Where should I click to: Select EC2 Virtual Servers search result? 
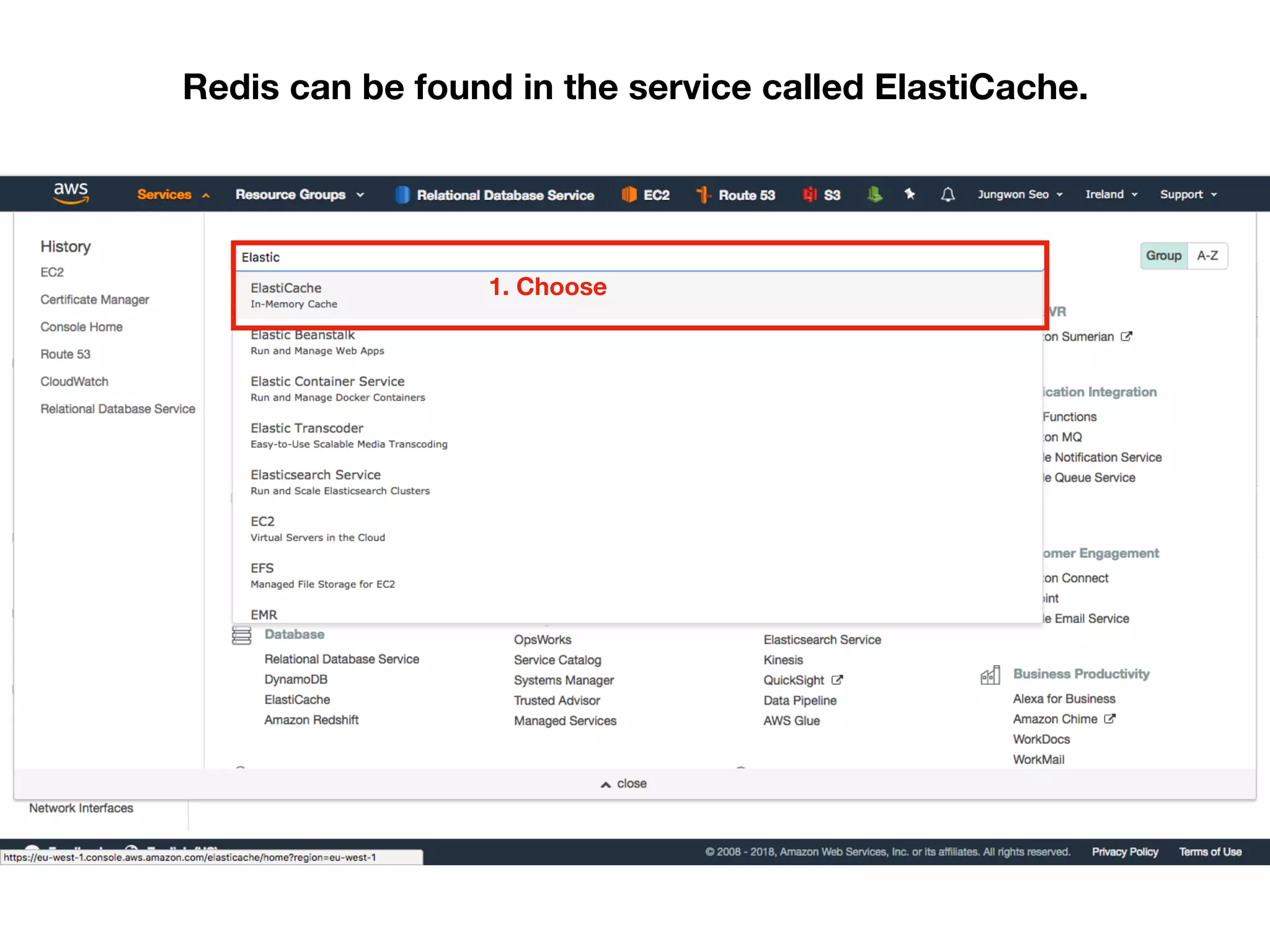tap(637, 529)
